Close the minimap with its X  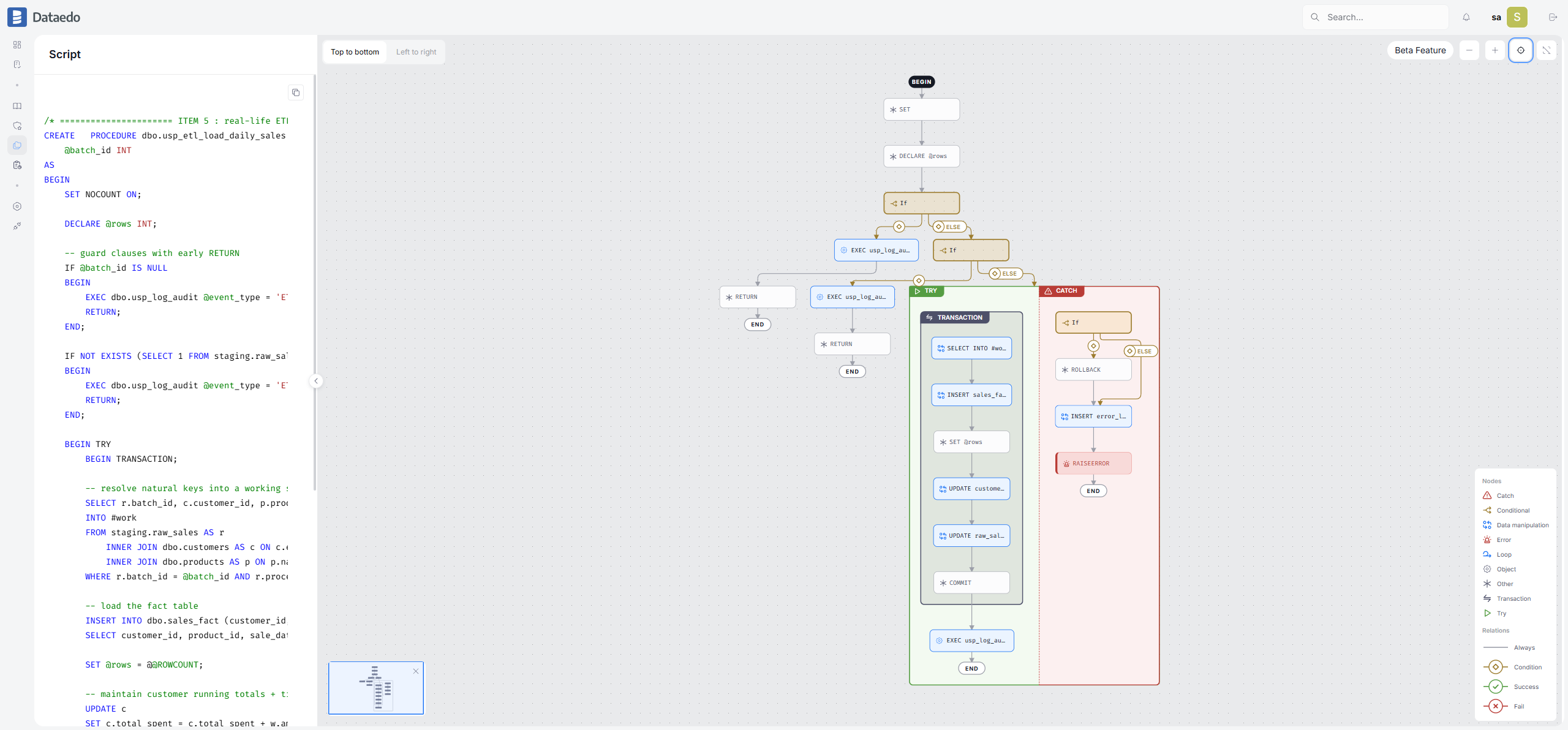tap(416, 671)
